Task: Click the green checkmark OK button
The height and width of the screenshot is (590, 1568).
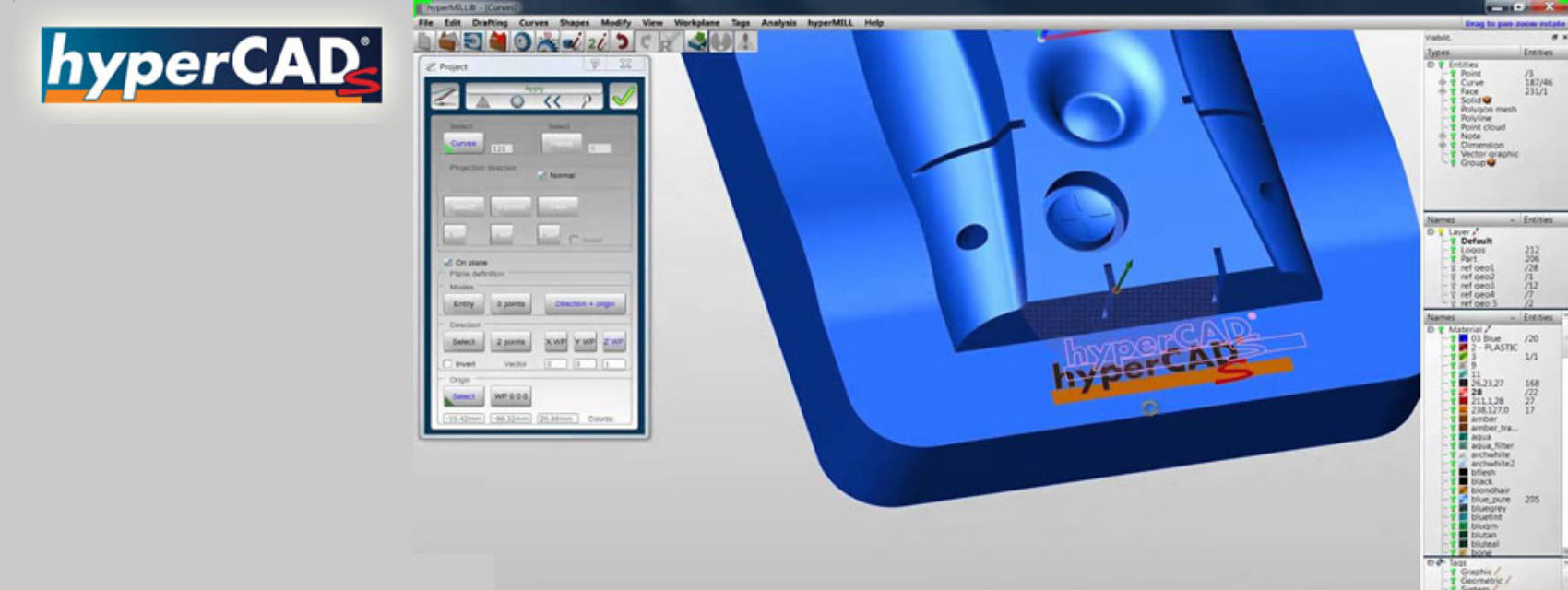Action: [624, 96]
